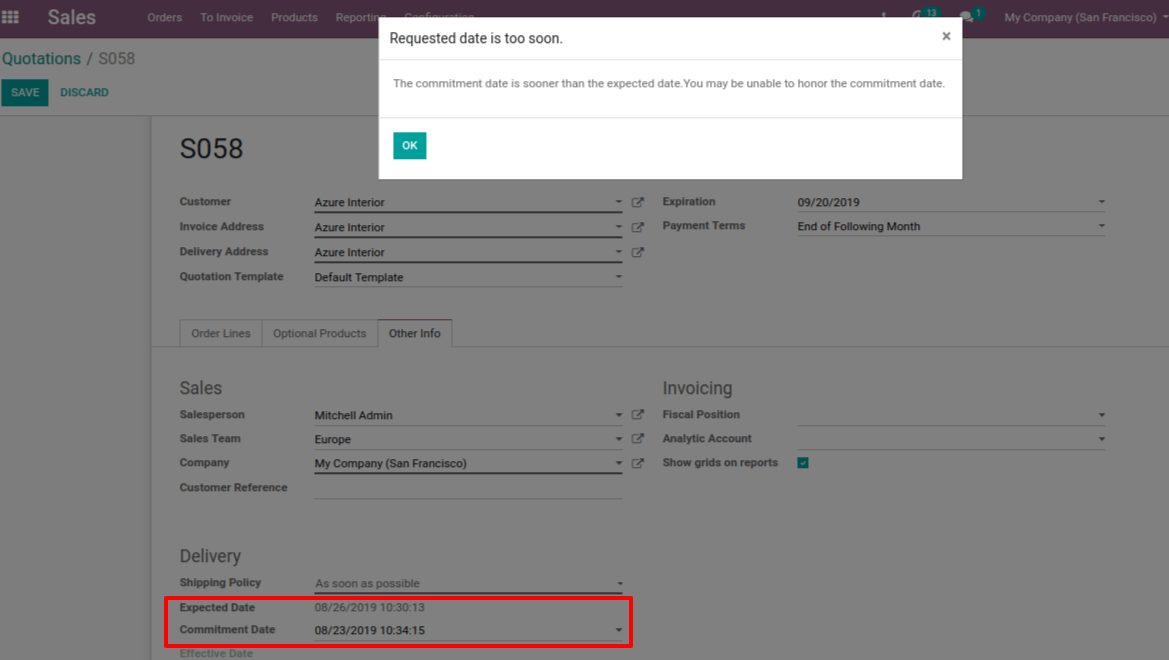Open external link for Salesperson Mitchell Admin
1169x660 pixels.
[x=637, y=415]
